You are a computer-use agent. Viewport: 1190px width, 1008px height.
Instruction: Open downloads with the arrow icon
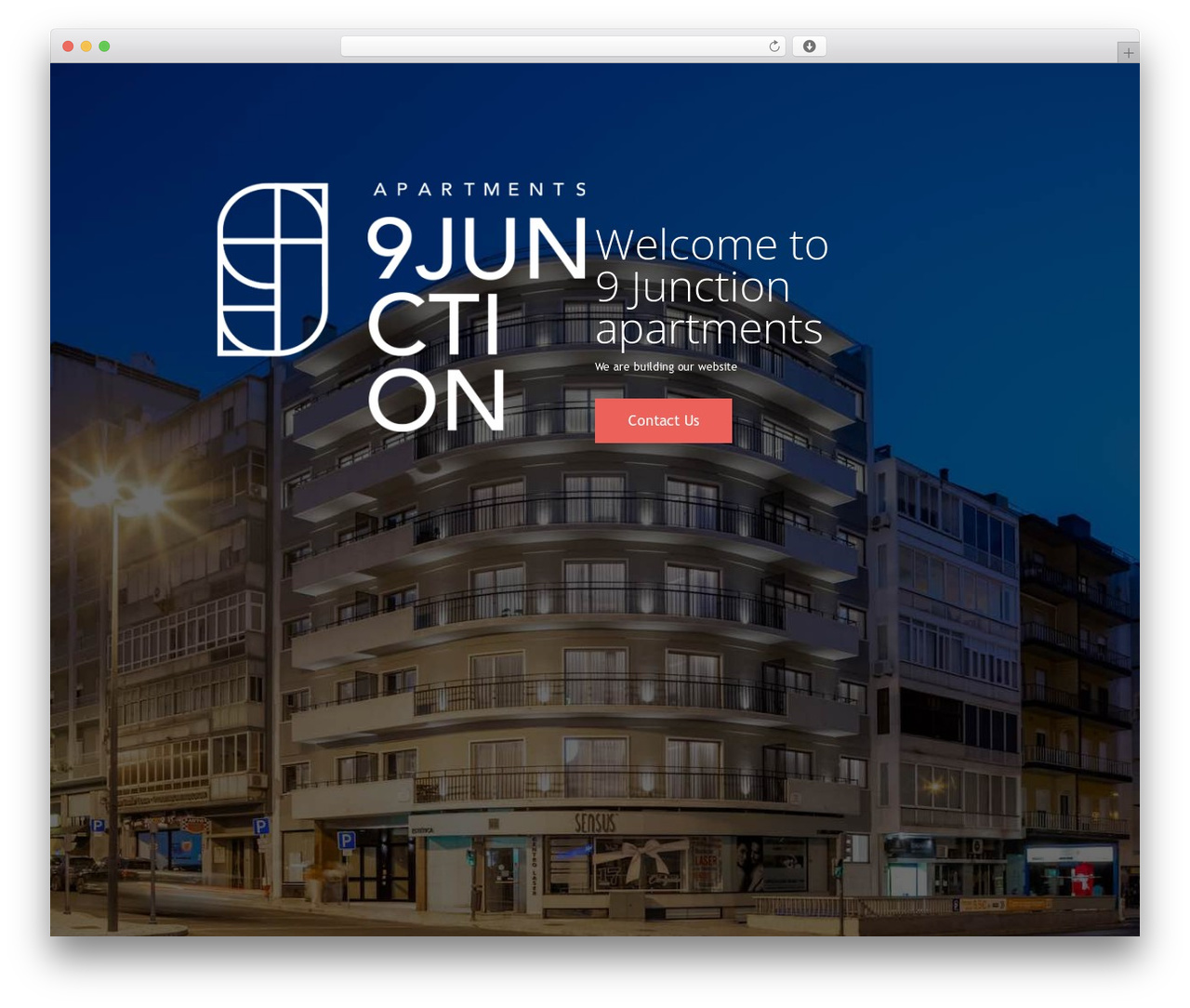coord(809,46)
